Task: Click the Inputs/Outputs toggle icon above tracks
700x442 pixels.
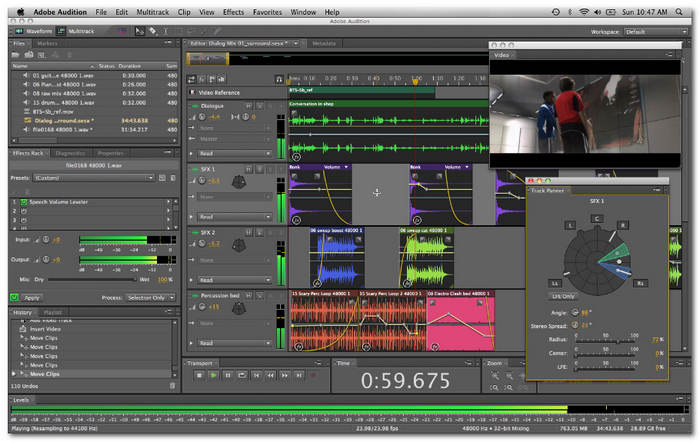Action: [x=192, y=79]
